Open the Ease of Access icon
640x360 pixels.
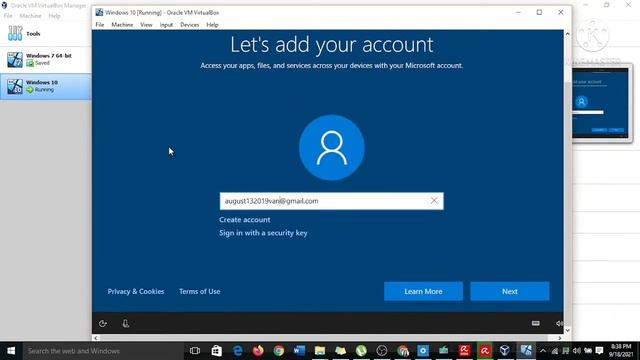(103, 324)
